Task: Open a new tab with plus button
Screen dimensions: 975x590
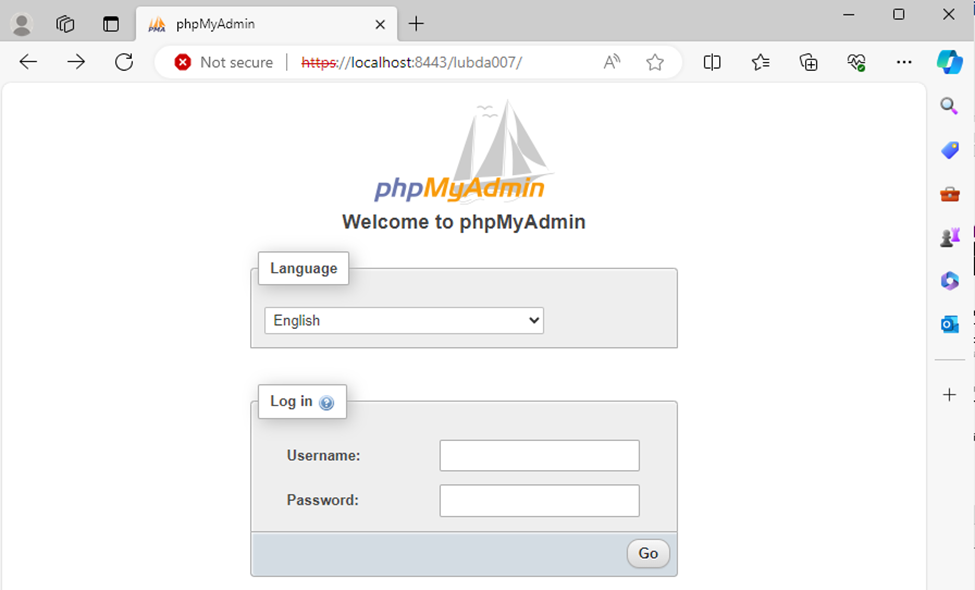Action: pos(416,24)
